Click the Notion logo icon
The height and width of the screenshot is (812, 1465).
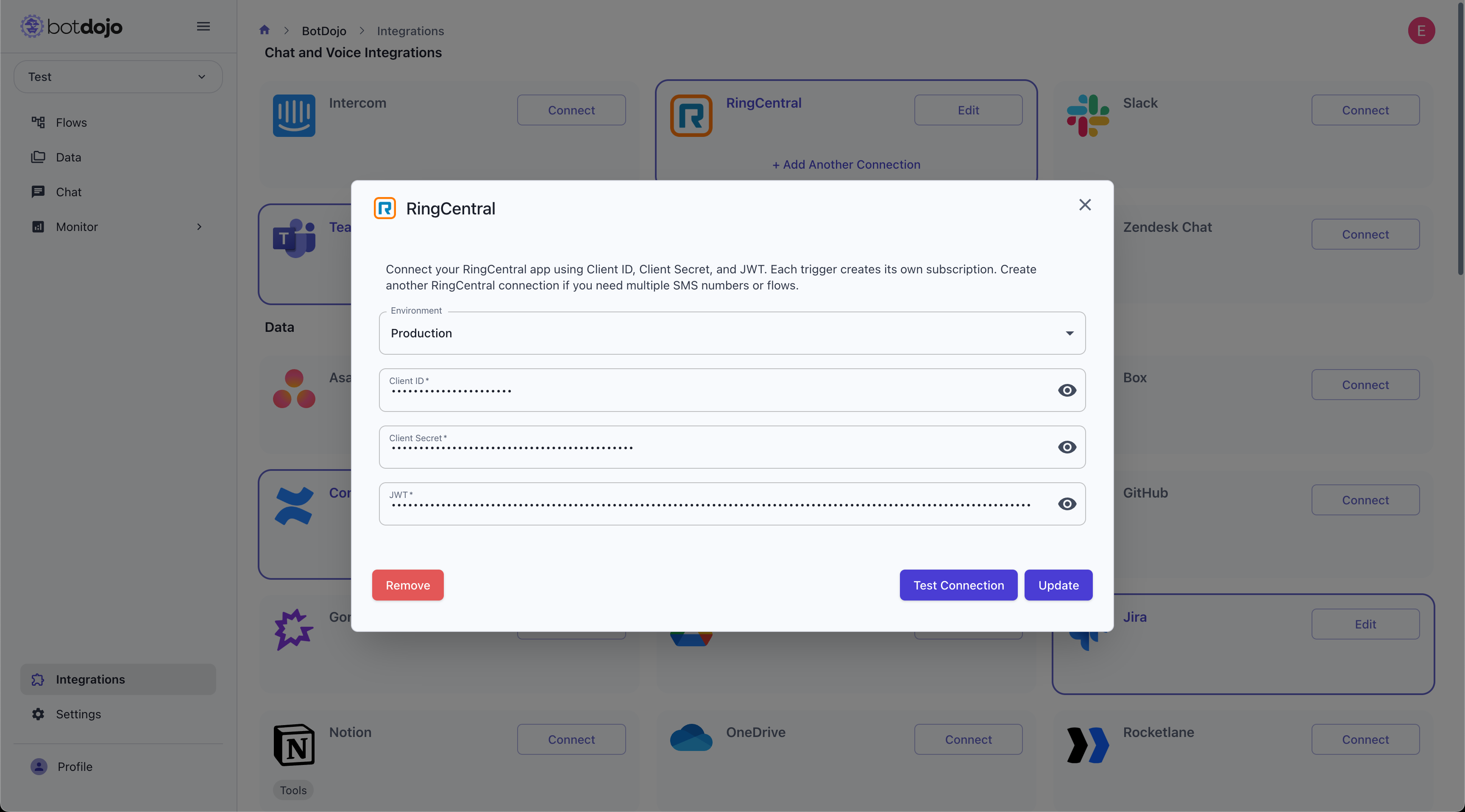[x=294, y=744]
